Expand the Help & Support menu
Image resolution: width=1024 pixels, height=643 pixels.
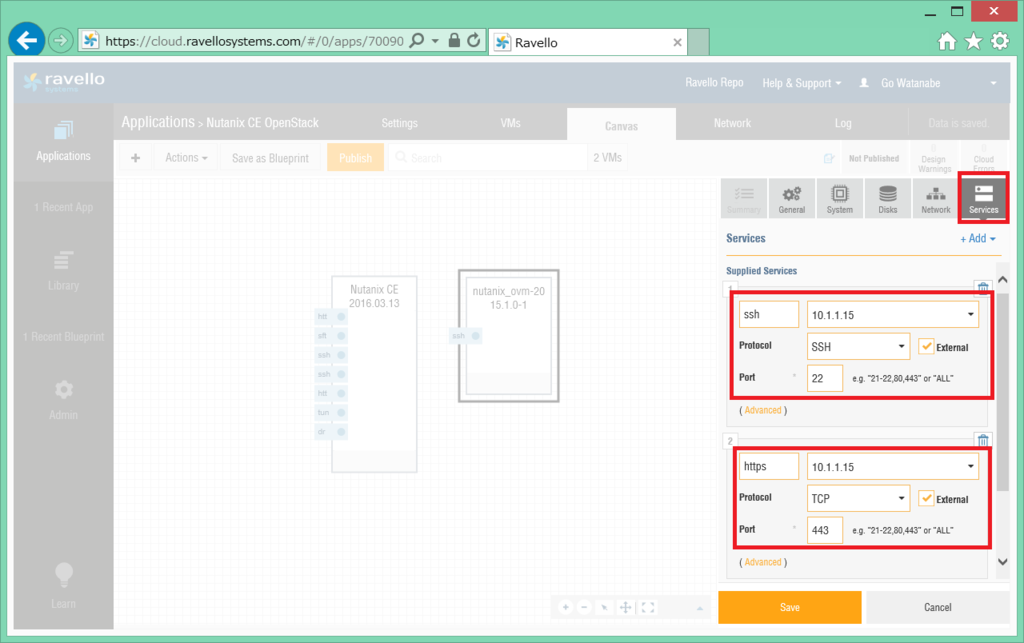tap(802, 83)
